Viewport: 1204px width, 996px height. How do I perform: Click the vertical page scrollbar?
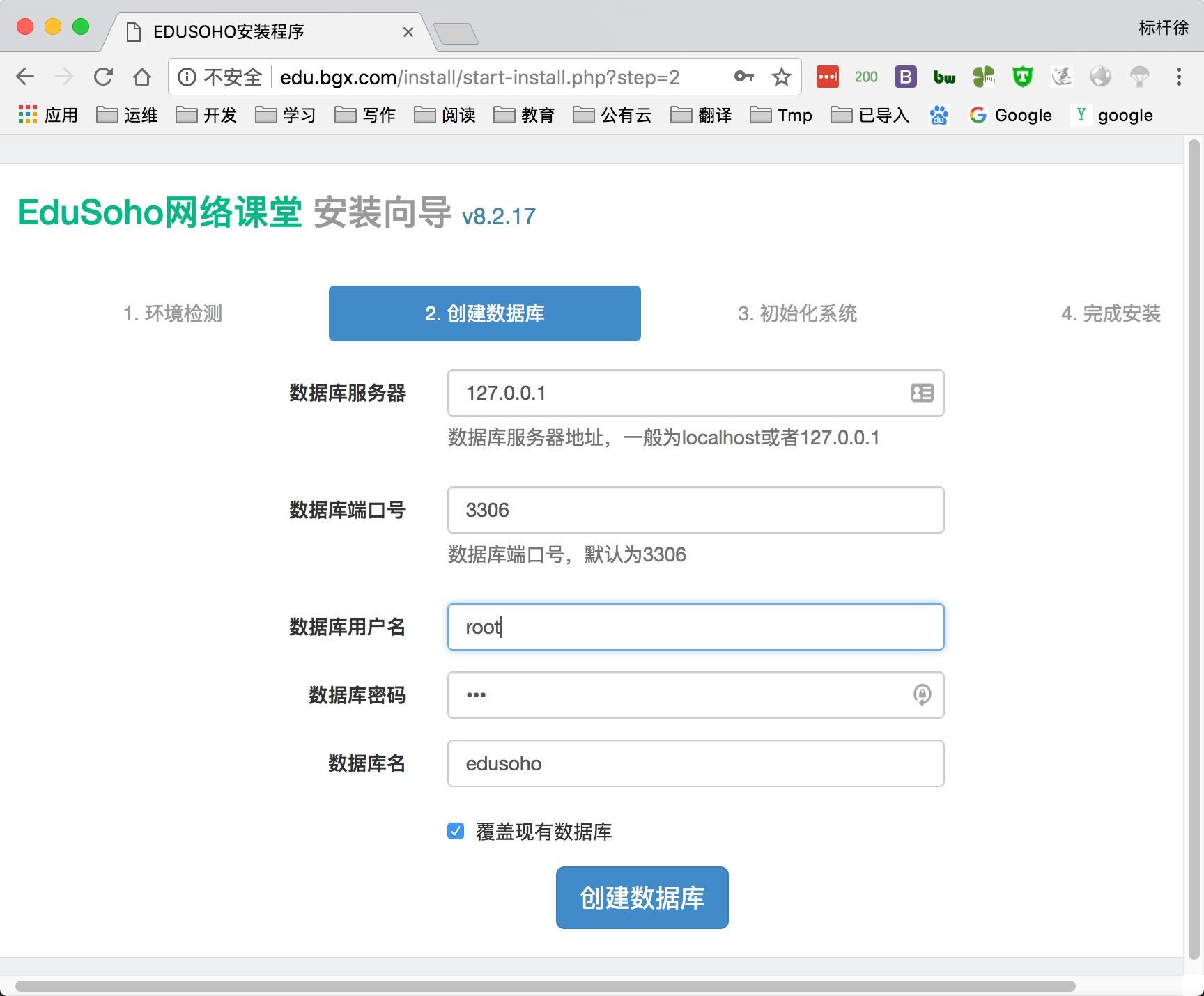pos(1194,550)
